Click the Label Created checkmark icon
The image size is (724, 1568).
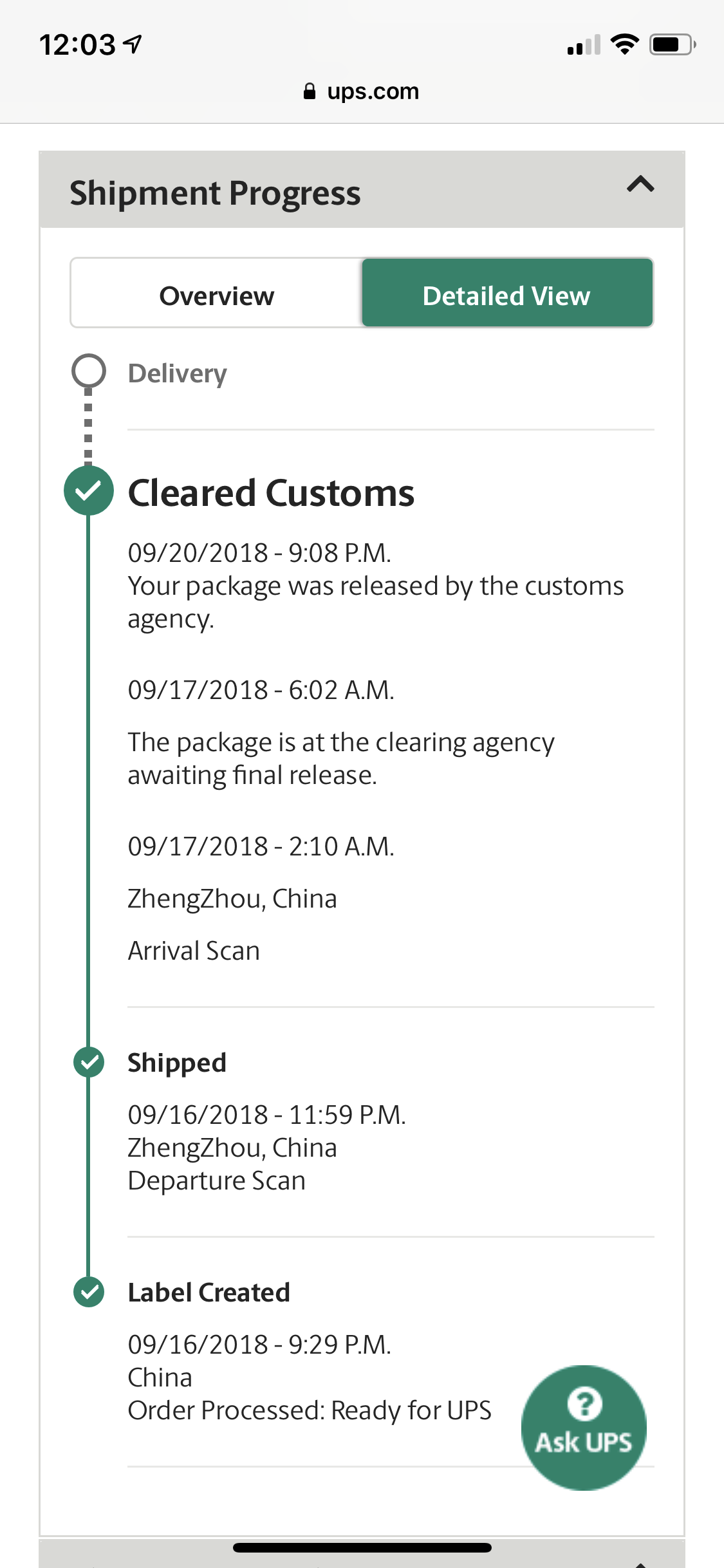coord(89,1292)
